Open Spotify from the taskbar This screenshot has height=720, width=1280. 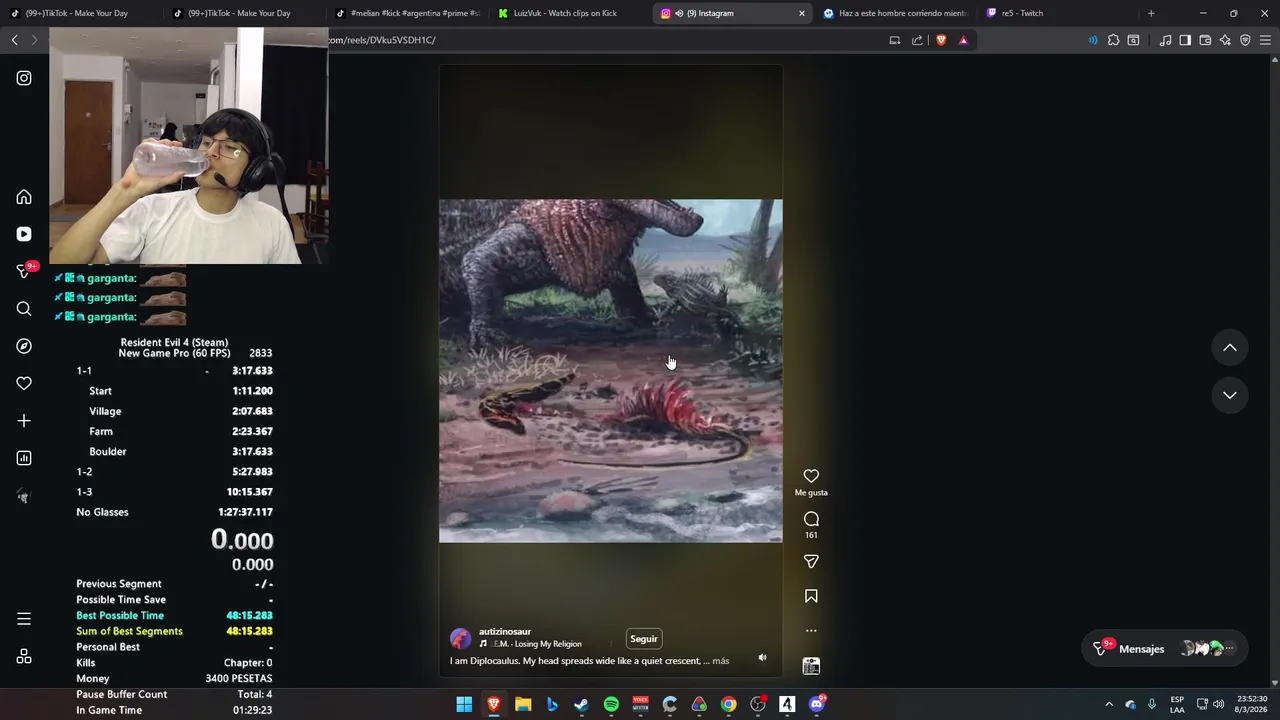[x=611, y=704]
